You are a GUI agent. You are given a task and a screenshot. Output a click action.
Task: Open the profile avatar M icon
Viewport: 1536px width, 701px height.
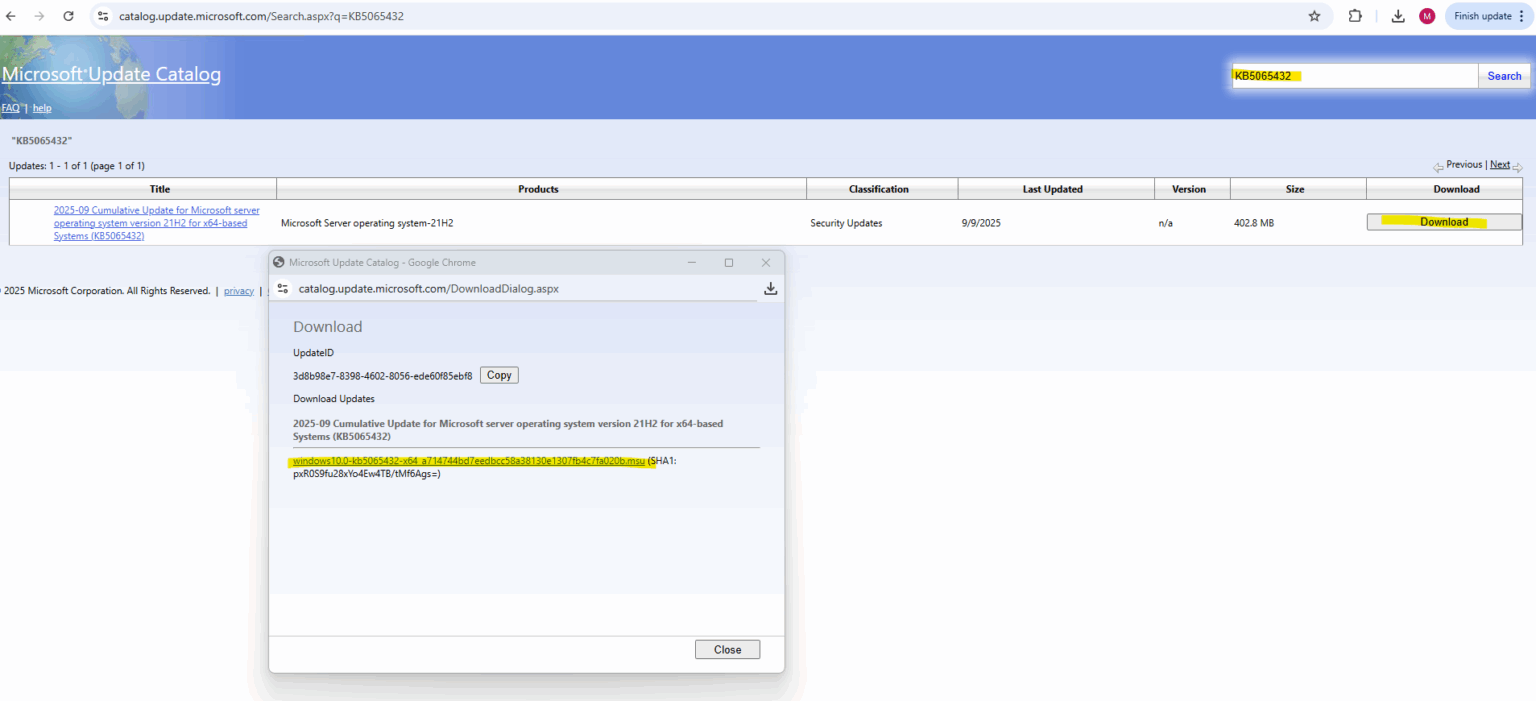point(1427,16)
